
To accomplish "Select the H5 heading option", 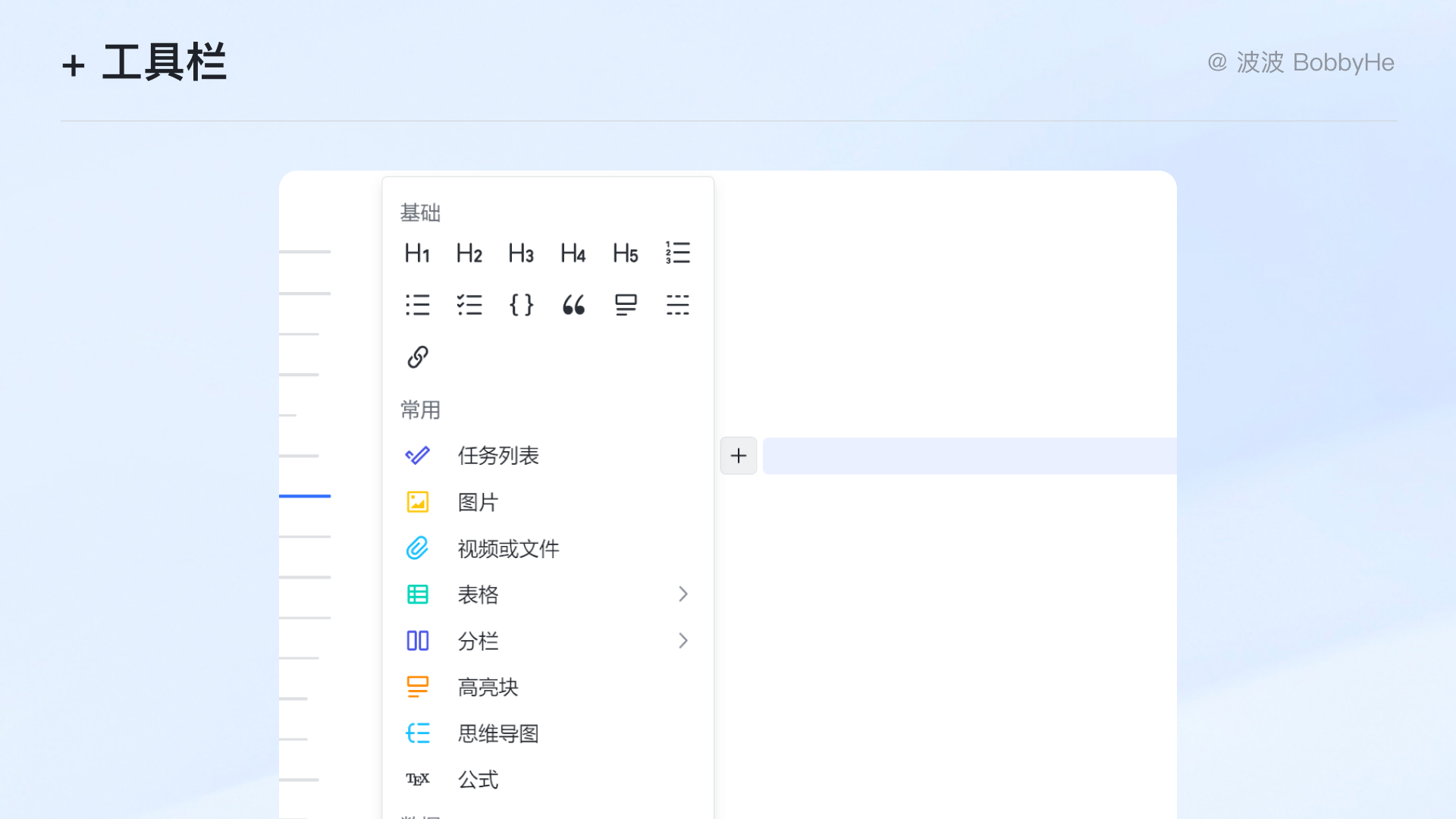I will (625, 253).
